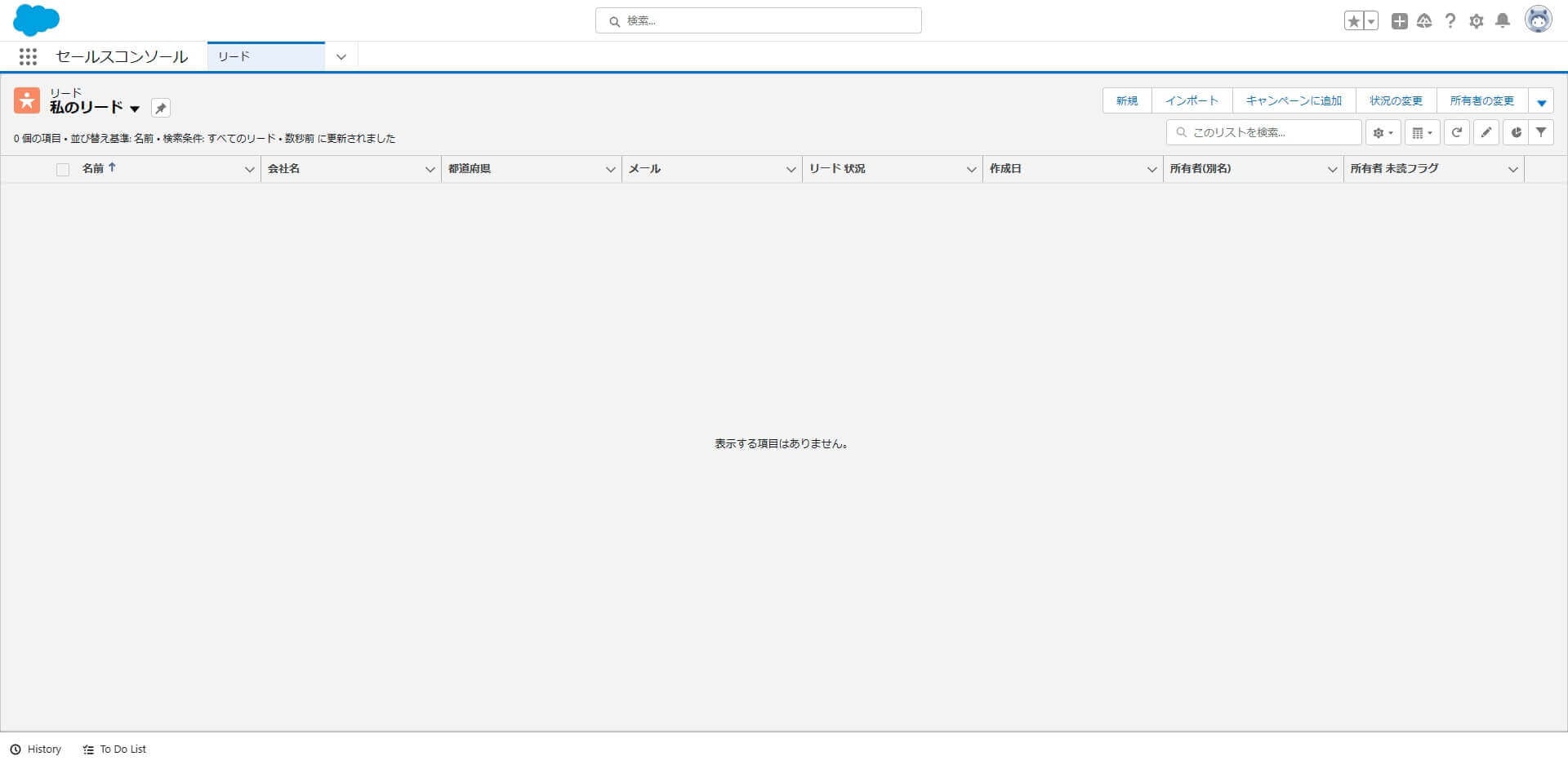Open the 都道府県 column menu
The height and width of the screenshot is (765, 1568).
611,170
